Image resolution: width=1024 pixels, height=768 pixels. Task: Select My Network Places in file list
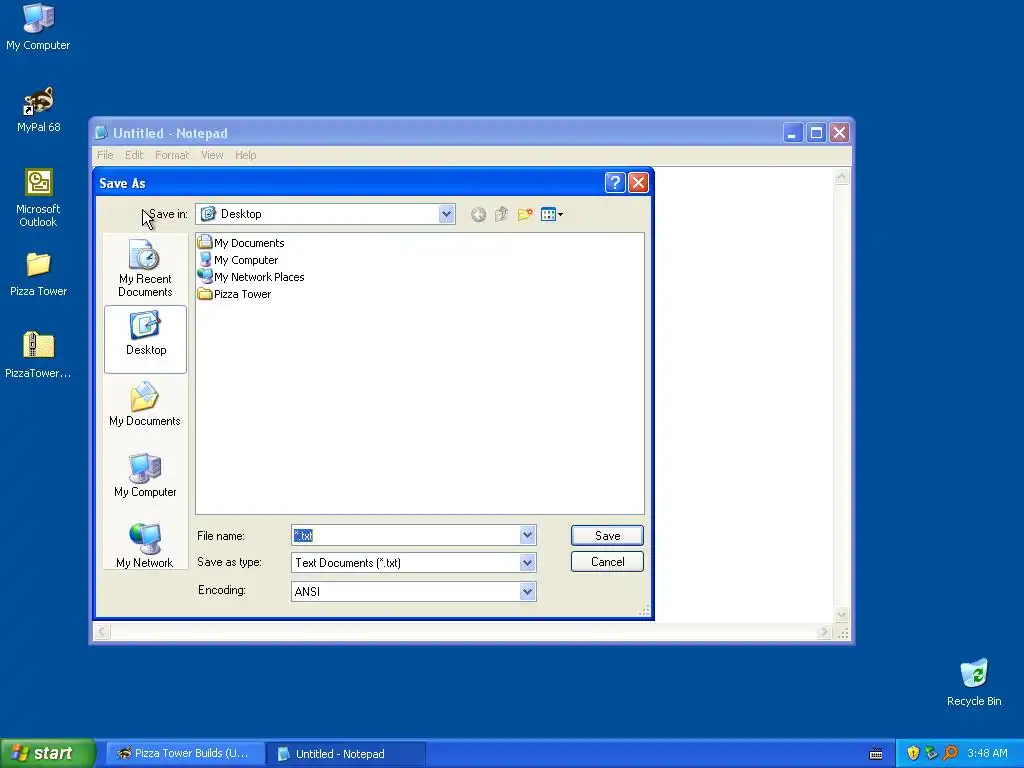(x=251, y=277)
